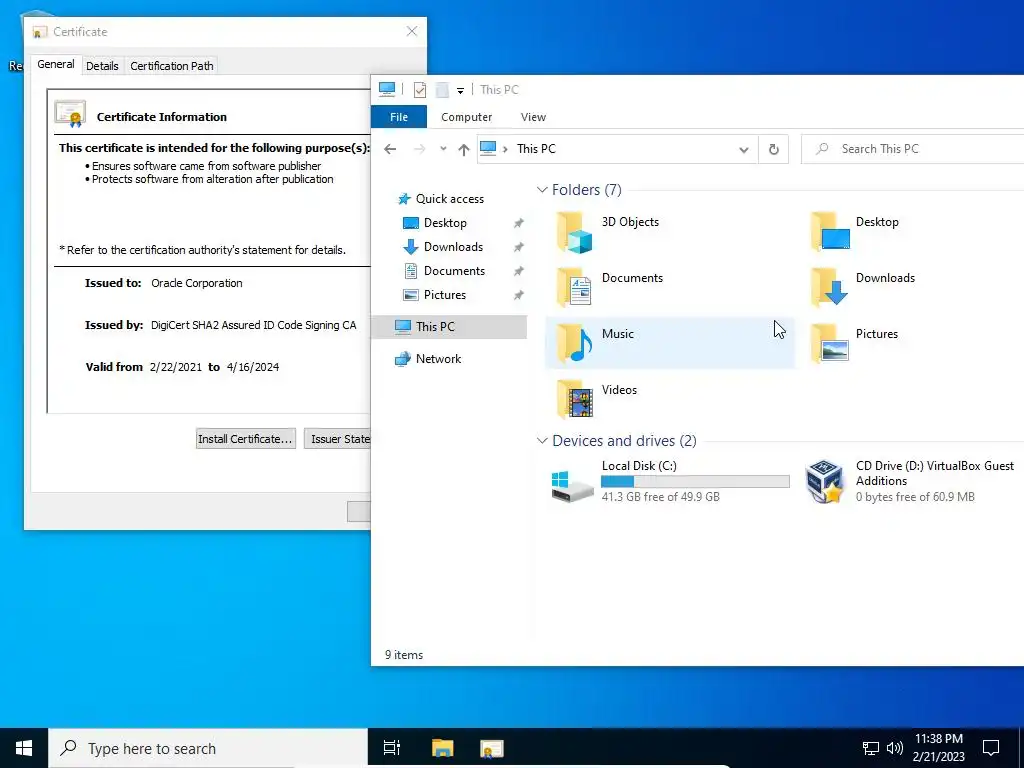Switch to the Certification Path tab
This screenshot has height=768, width=1024.
coord(172,66)
